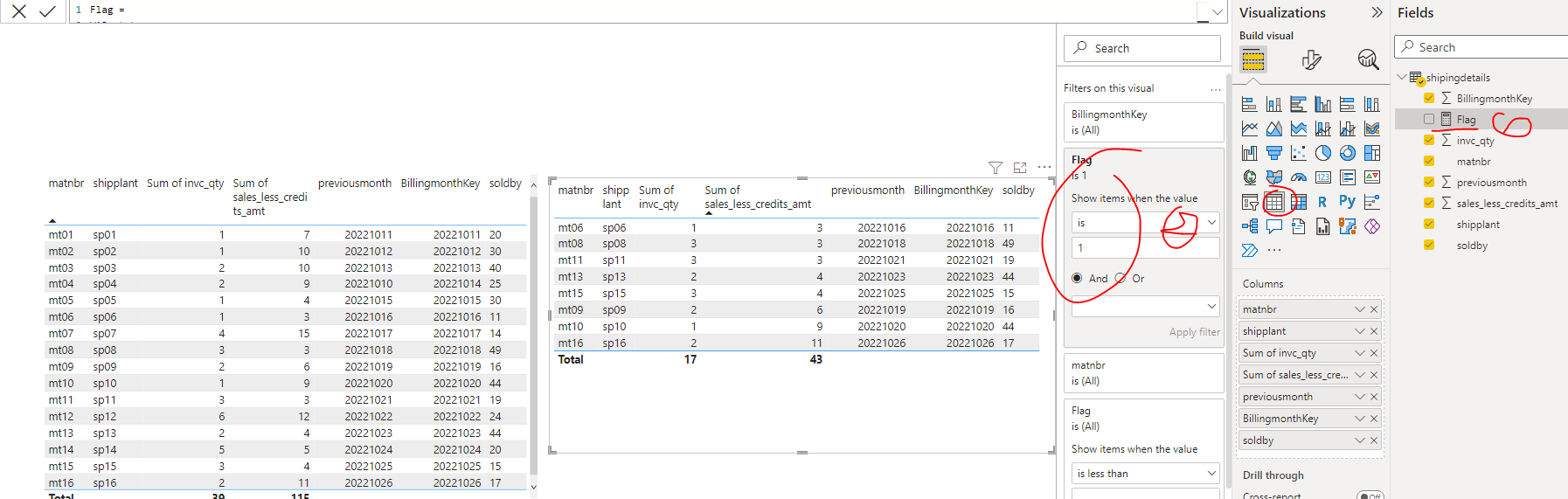1568x499 pixels.
Task: Toggle the sales_less_credits_amt field checkbox
Action: [x=1429, y=203]
